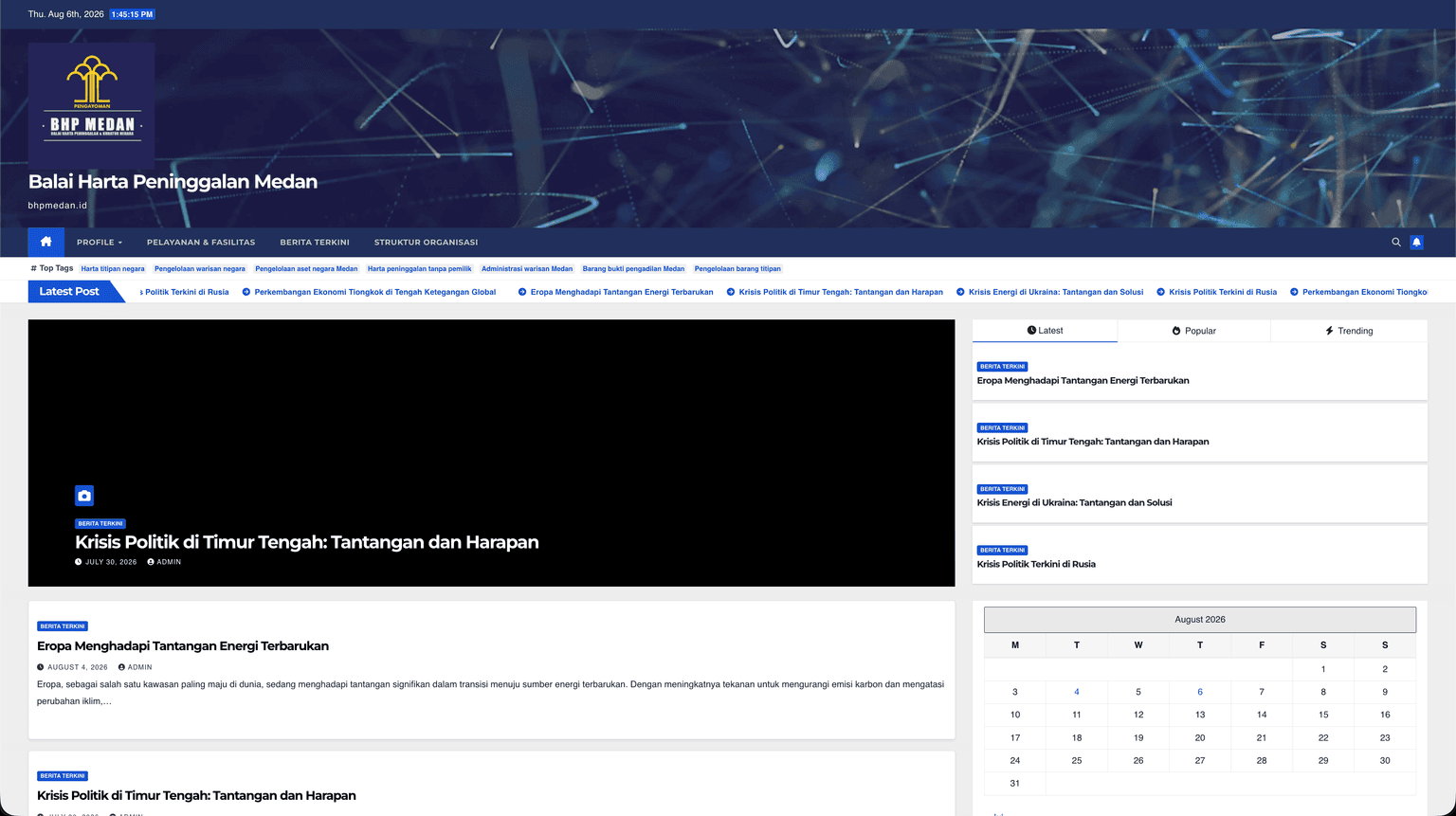Click the clock time 1:45:15 PM
The image size is (1456, 816).
[x=132, y=14]
